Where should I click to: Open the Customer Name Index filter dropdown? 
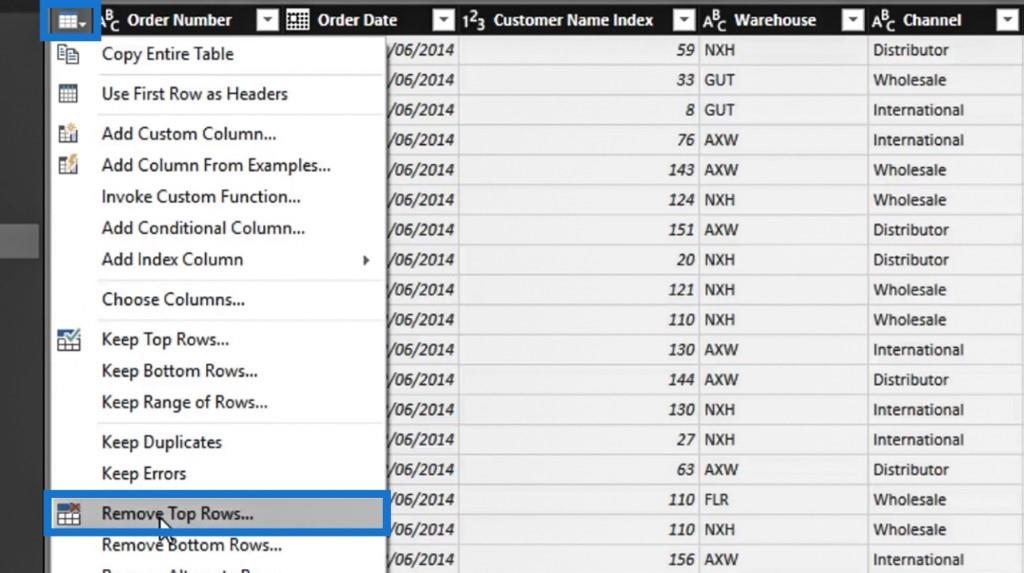point(684,21)
